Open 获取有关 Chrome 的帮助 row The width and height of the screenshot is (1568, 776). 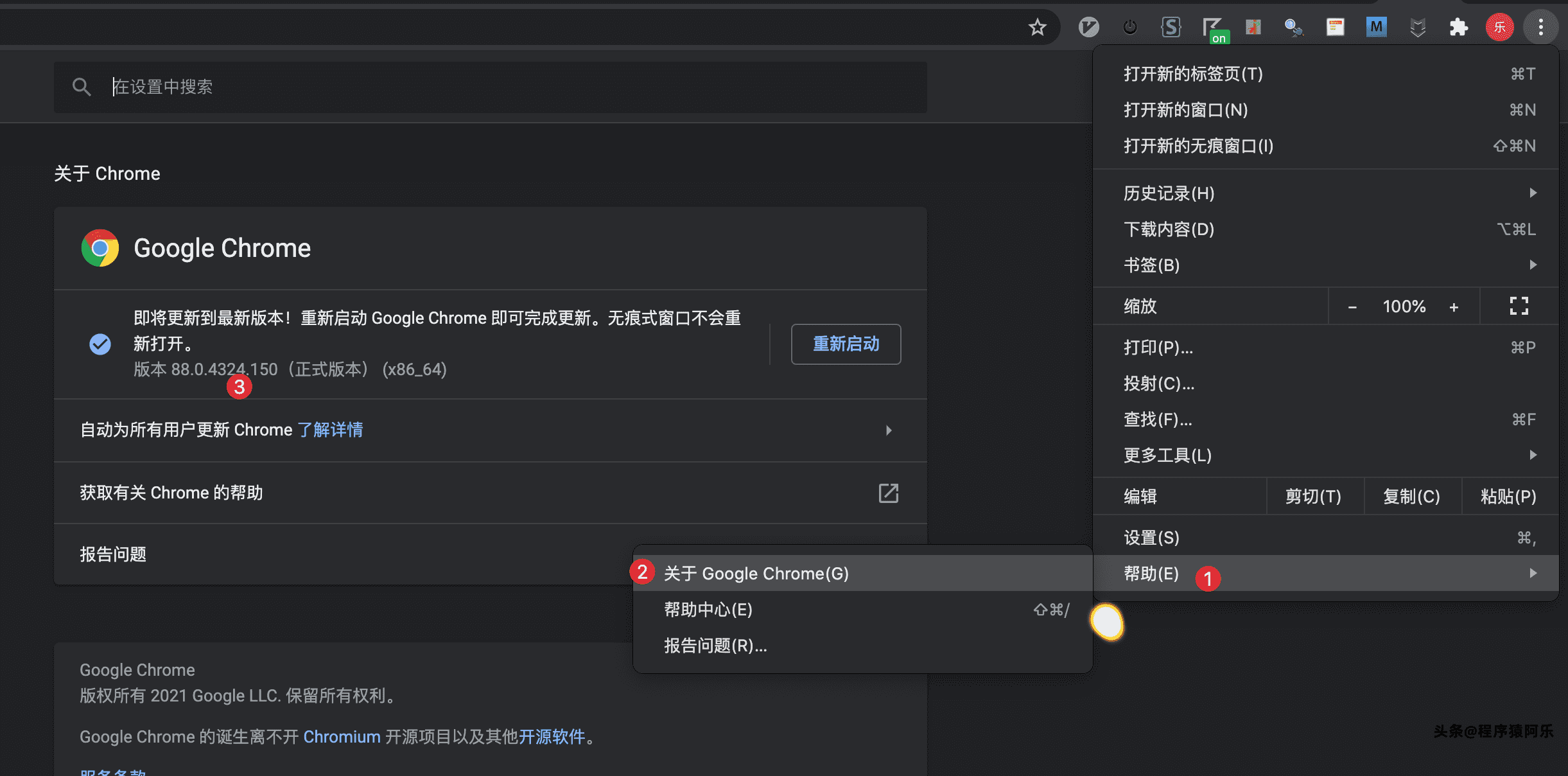click(490, 493)
